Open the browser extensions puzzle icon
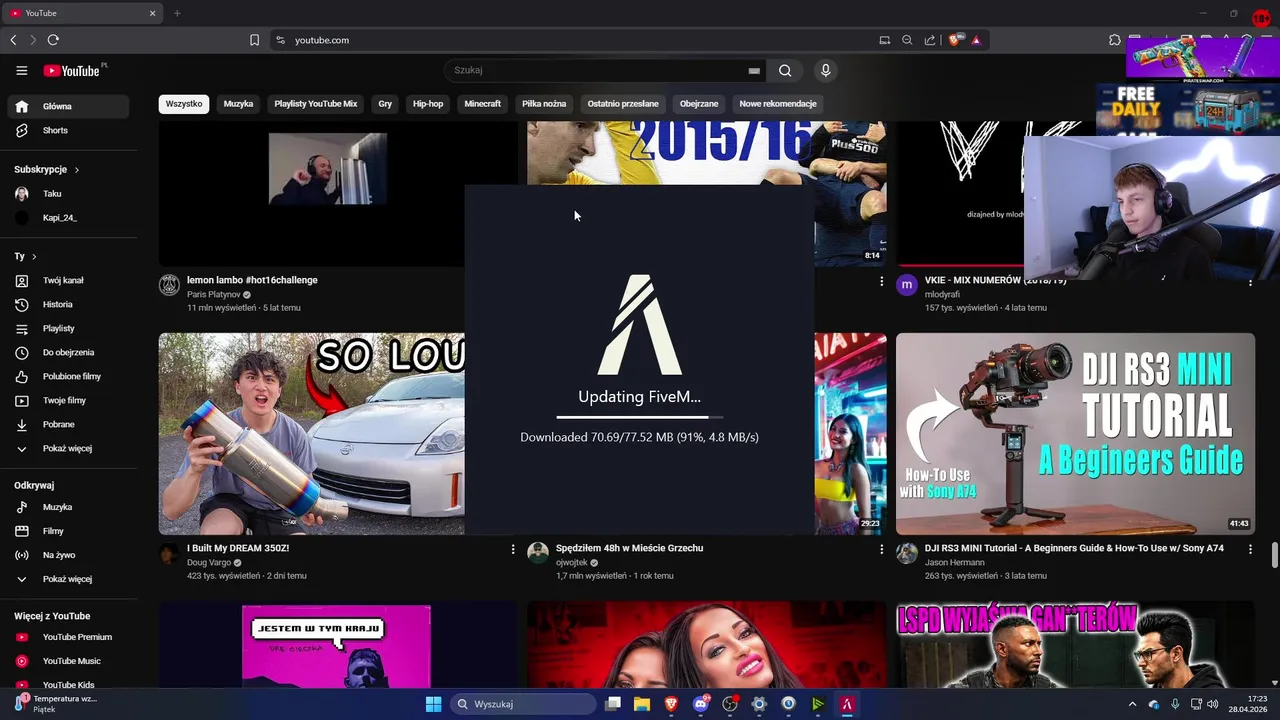This screenshot has width=1280, height=720. pyautogui.click(x=1115, y=40)
